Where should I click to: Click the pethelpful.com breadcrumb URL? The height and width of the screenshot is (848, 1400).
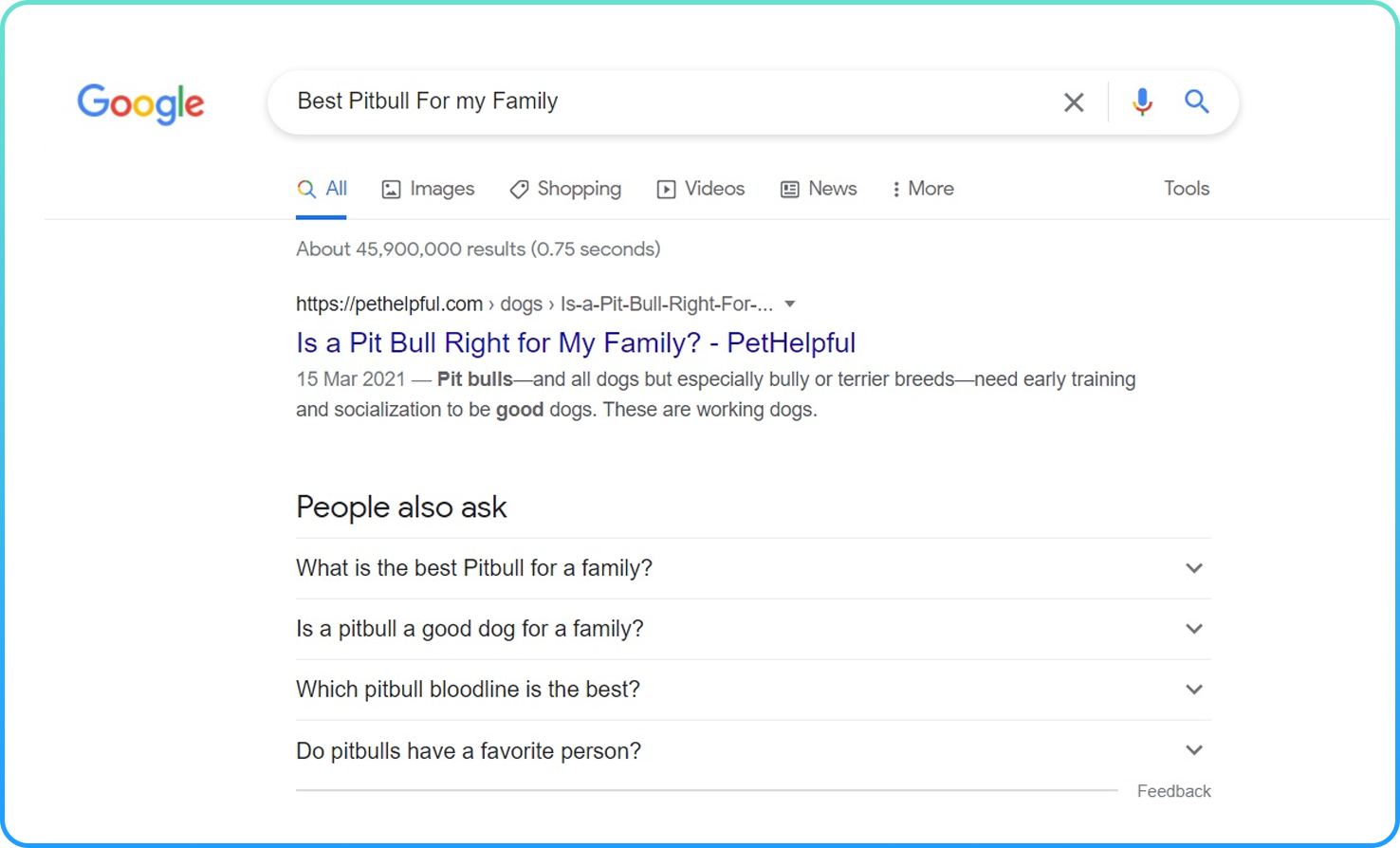389,304
